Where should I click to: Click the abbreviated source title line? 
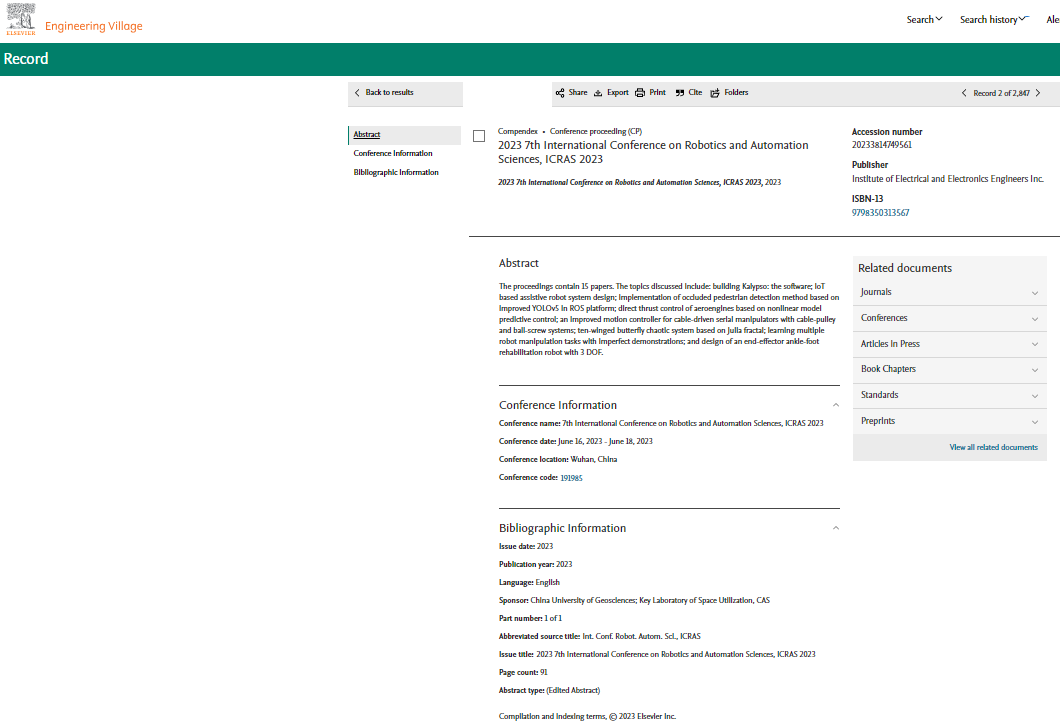[x=600, y=637]
